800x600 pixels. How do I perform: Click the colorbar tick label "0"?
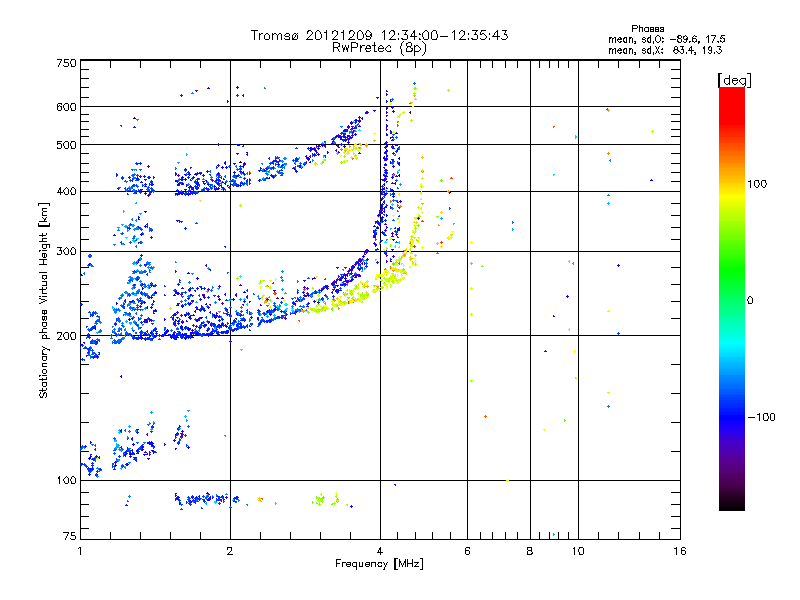[750, 300]
